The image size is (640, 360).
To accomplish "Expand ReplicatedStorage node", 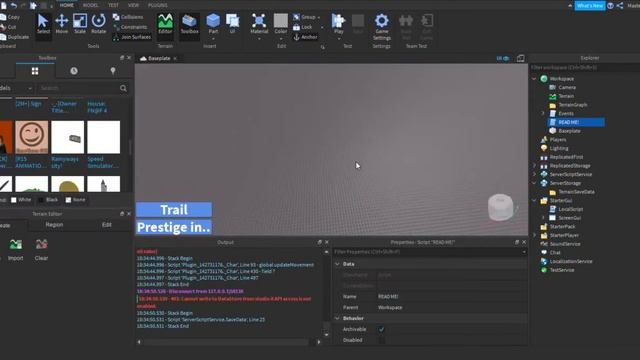I will 534,166.
